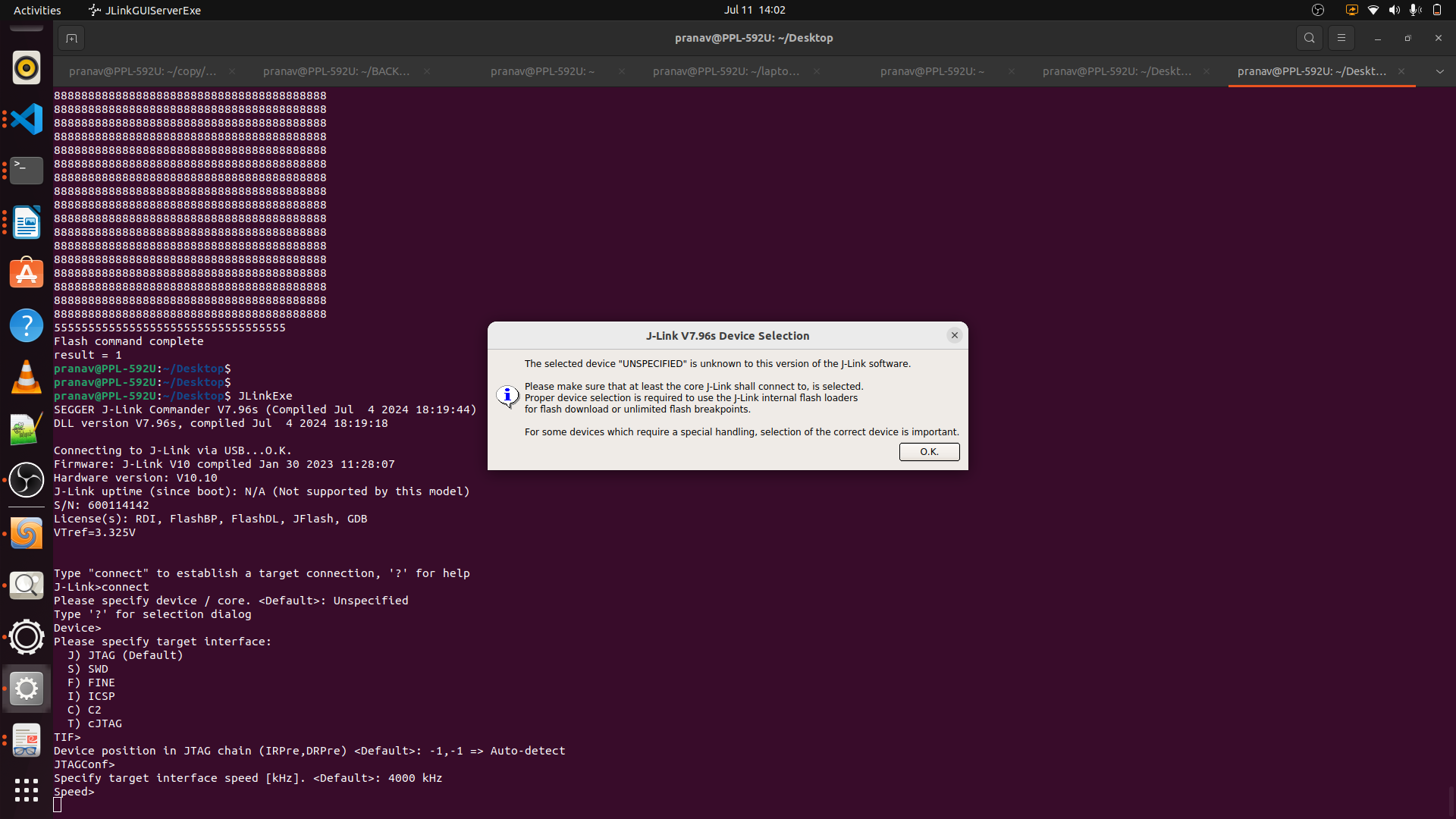Open the Help icon in dock
The height and width of the screenshot is (819, 1456).
pos(27,325)
